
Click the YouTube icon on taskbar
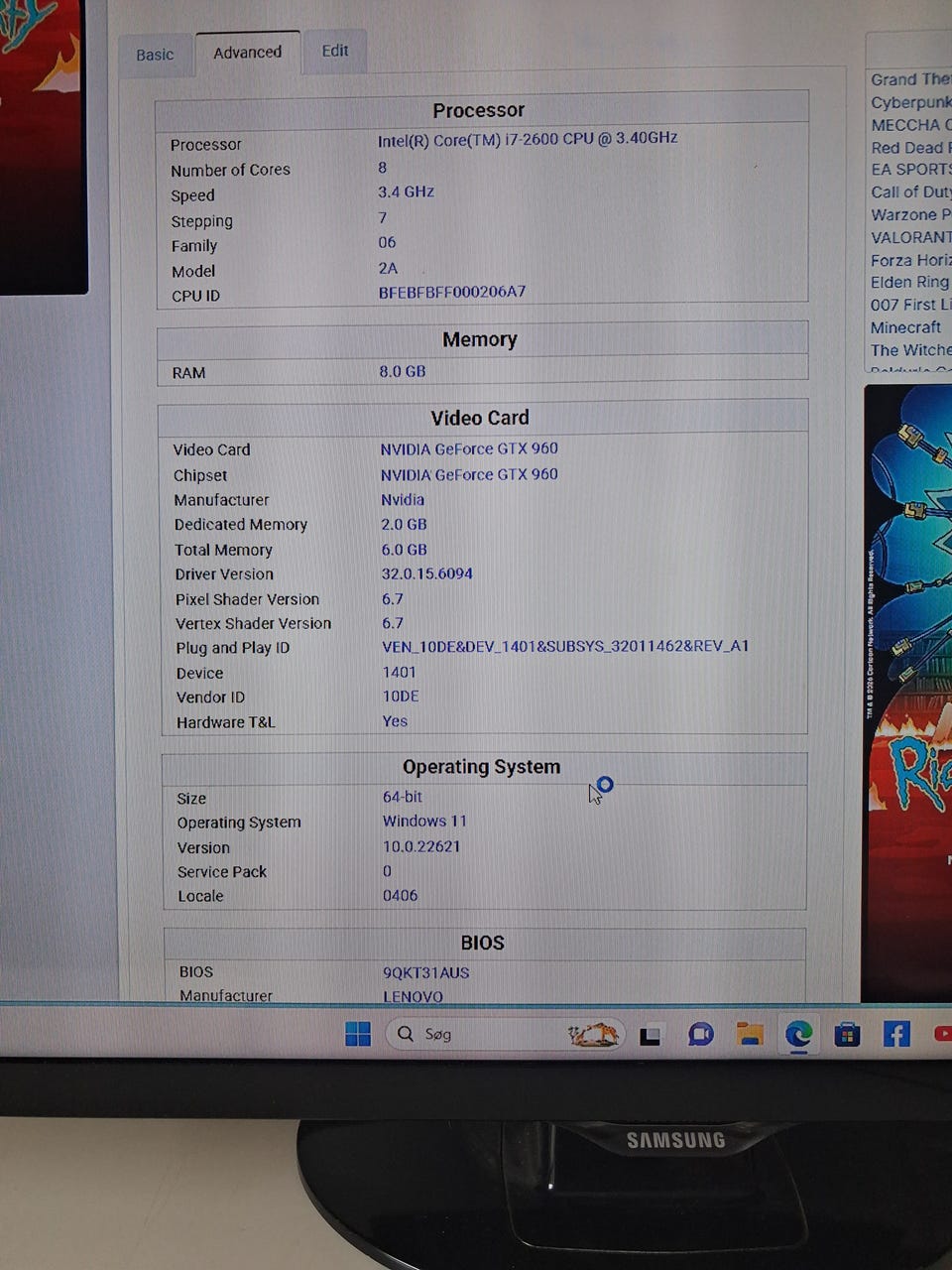click(x=942, y=1034)
